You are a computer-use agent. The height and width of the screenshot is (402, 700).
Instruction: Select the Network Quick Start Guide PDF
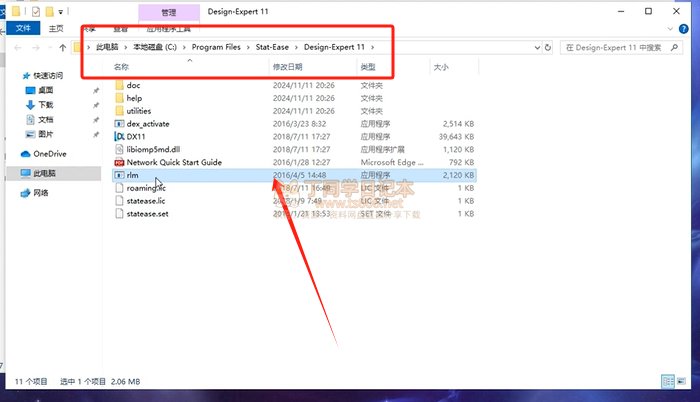(x=119, y=162)
